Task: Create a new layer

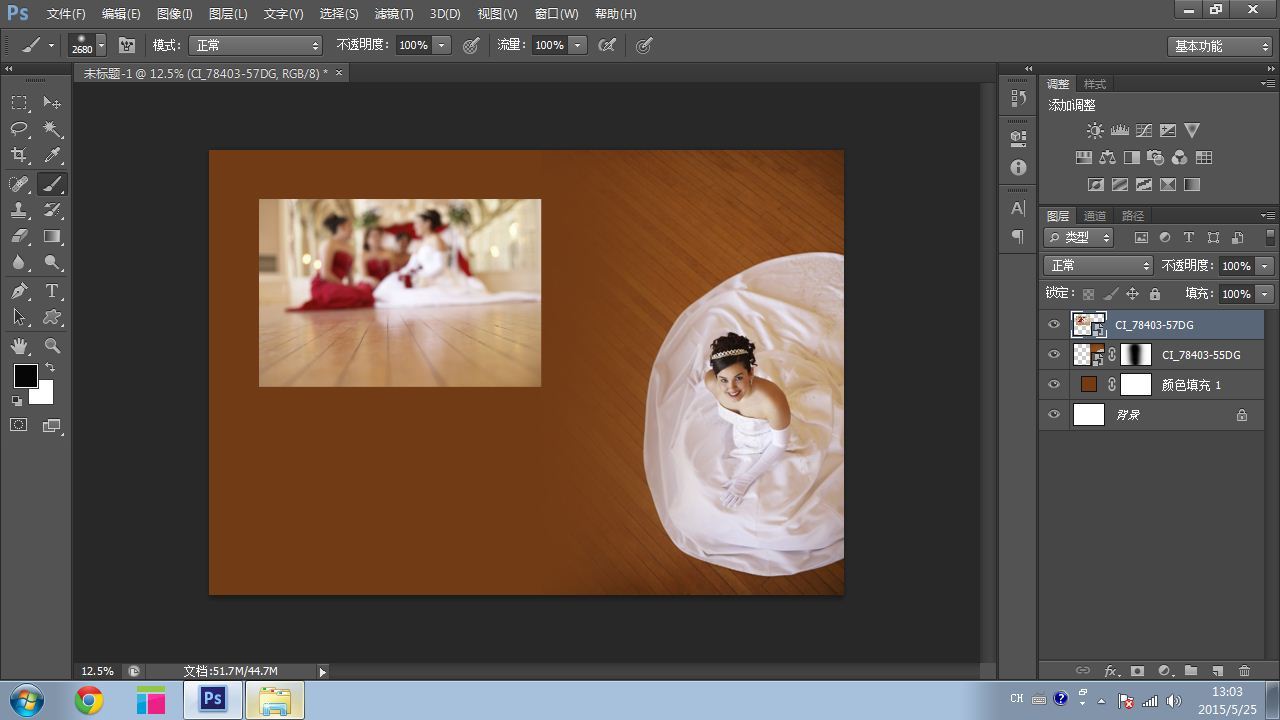Action: point(1217,671)
